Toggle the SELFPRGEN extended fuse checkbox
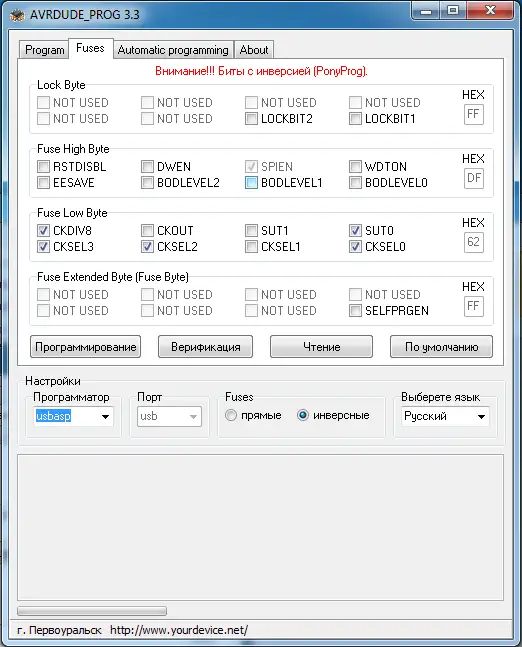Image resolution: width=522 pixels, height=647 pixels. coord(355,311)
